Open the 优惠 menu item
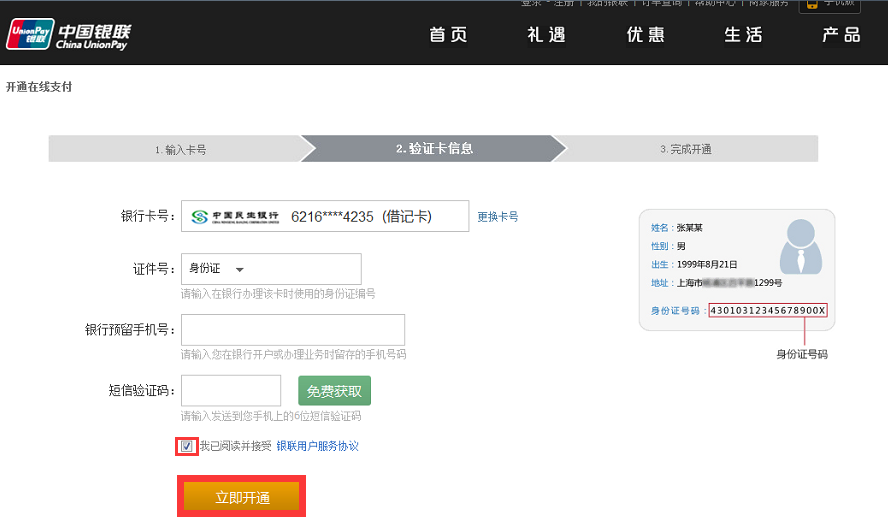The image size is (888, 521). [645, 35]
